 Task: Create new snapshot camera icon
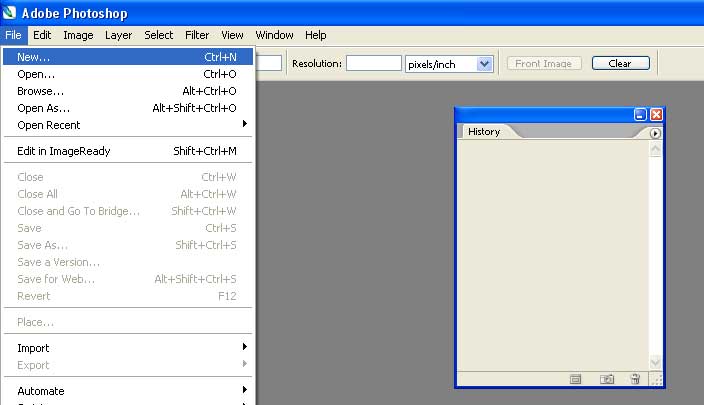point(607,379)
